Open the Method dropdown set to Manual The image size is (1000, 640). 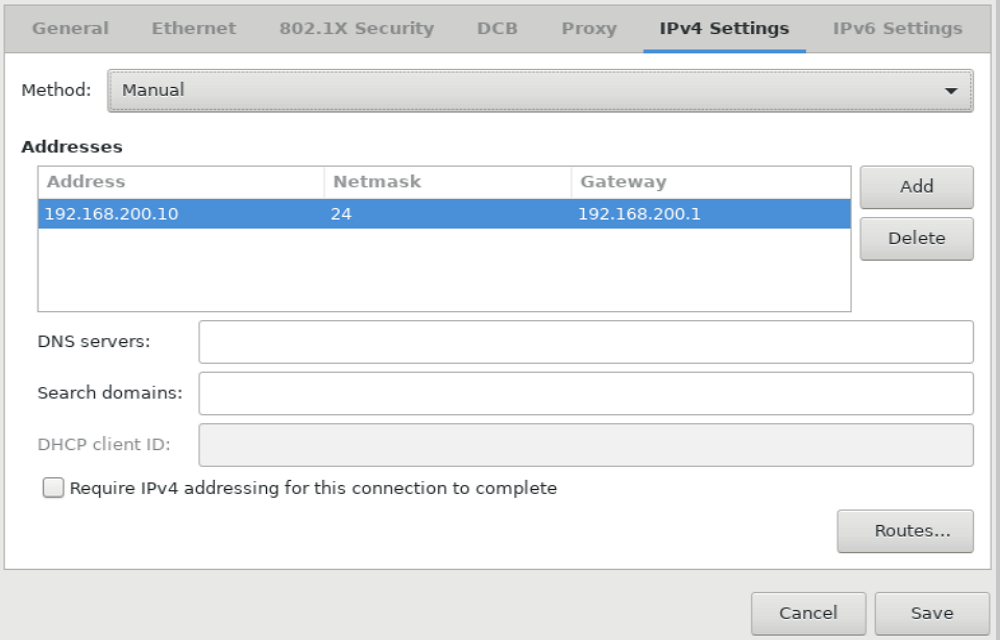point(540,90)
